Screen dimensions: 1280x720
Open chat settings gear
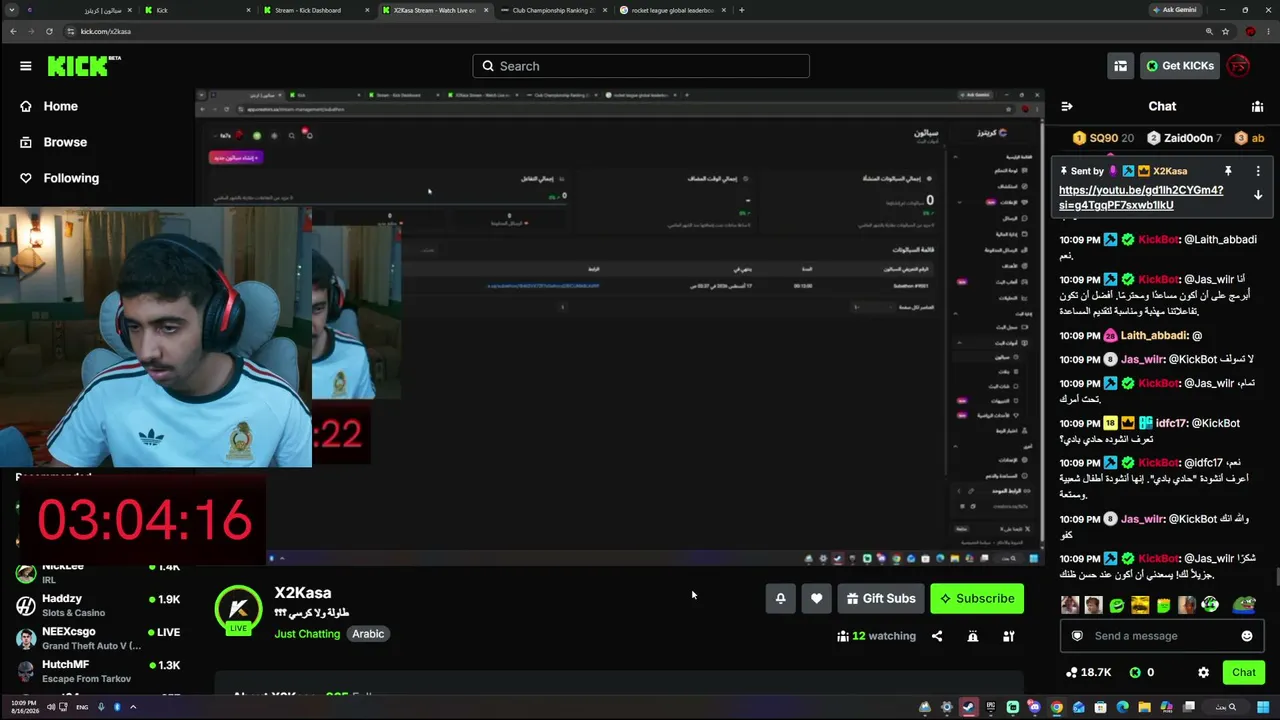click(x=1203, y=673)
